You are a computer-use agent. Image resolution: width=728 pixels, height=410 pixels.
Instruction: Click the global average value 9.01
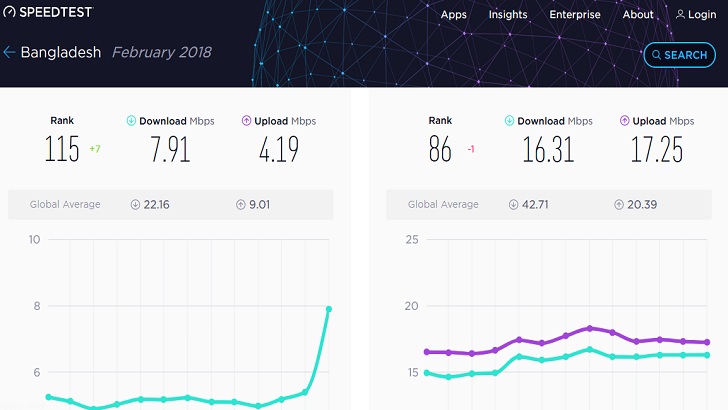coord(260,204)
